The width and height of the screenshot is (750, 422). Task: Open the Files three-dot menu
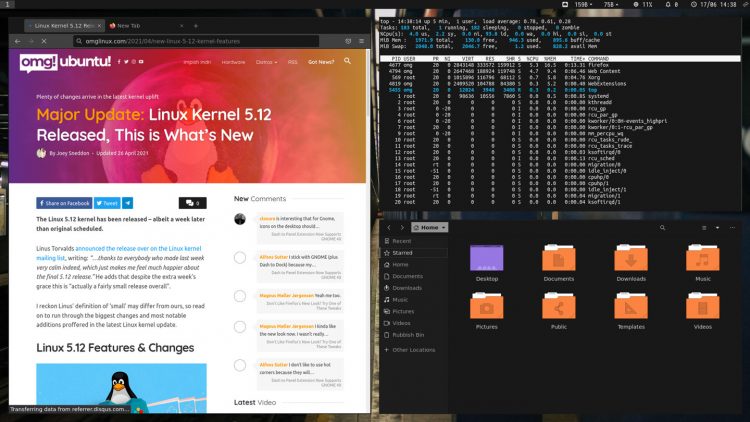point(732,228)
